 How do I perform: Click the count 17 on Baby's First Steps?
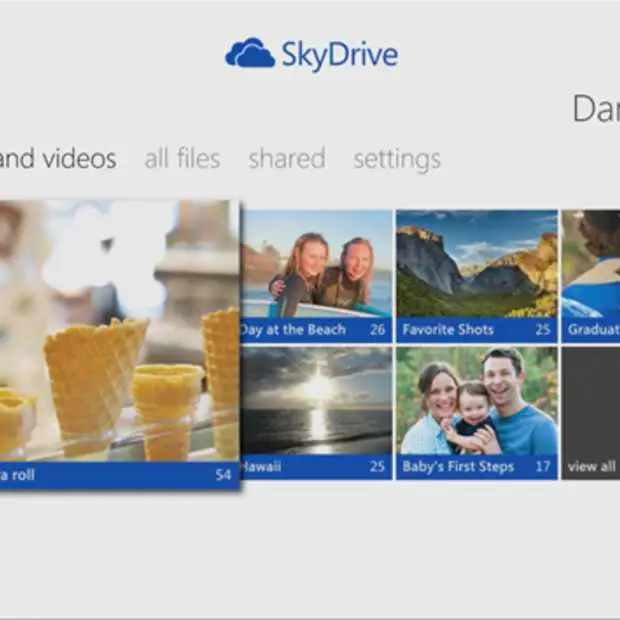543,467
